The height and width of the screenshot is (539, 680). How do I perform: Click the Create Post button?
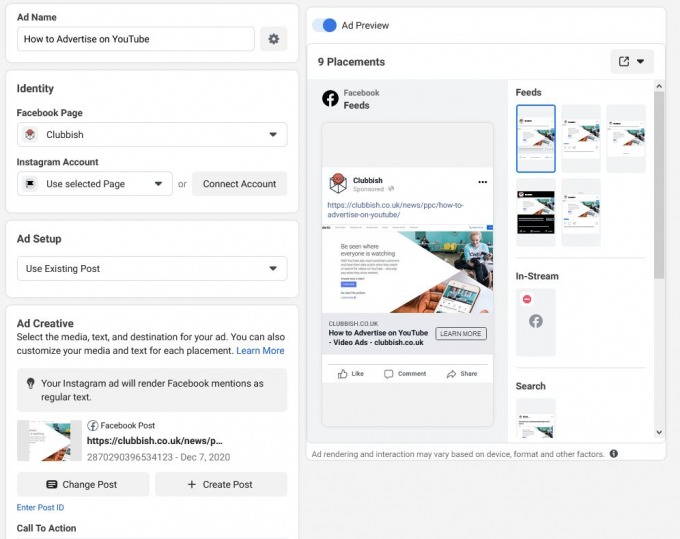(x=221, y=484)
